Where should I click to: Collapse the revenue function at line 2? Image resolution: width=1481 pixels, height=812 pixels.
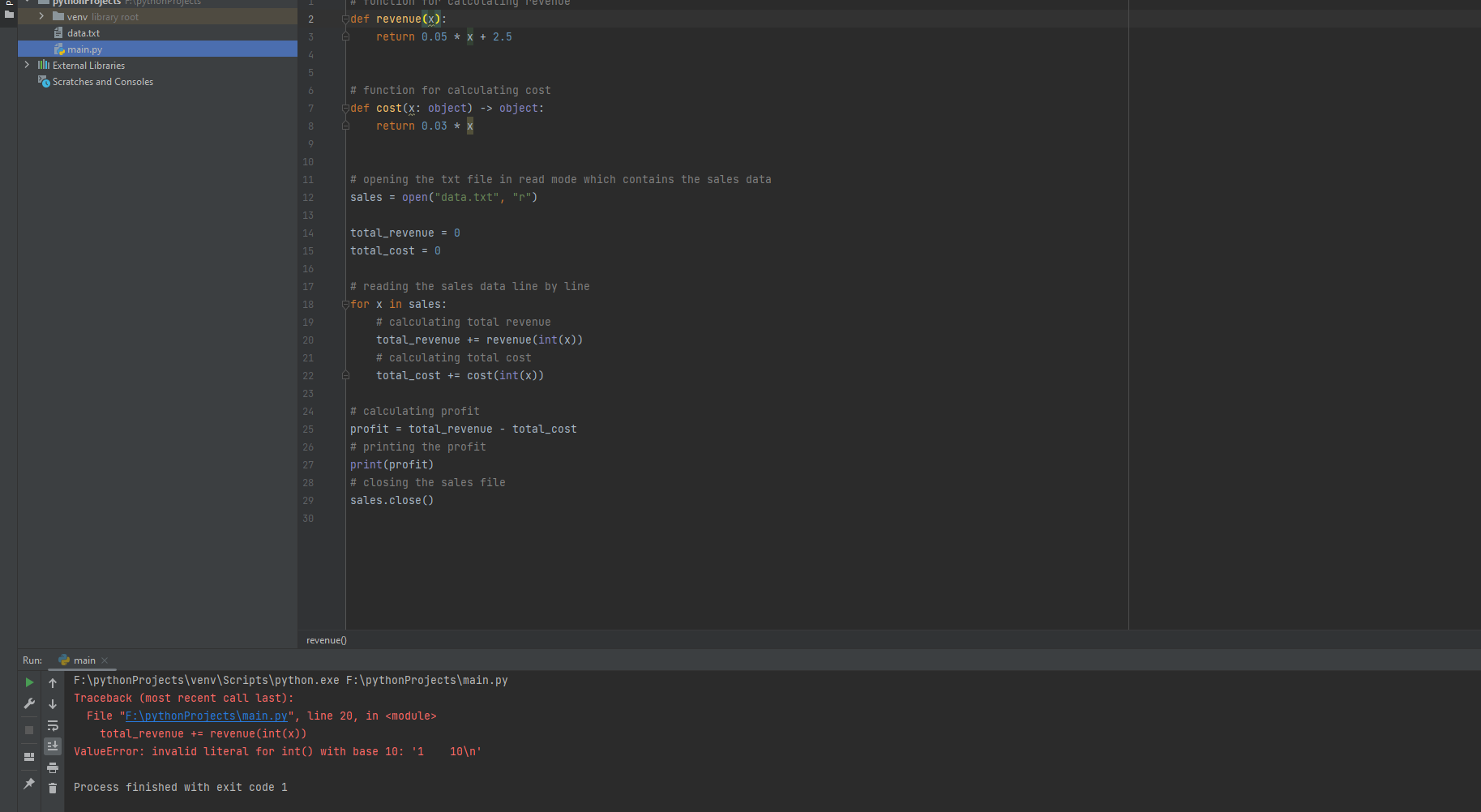[x=345, y=19]
